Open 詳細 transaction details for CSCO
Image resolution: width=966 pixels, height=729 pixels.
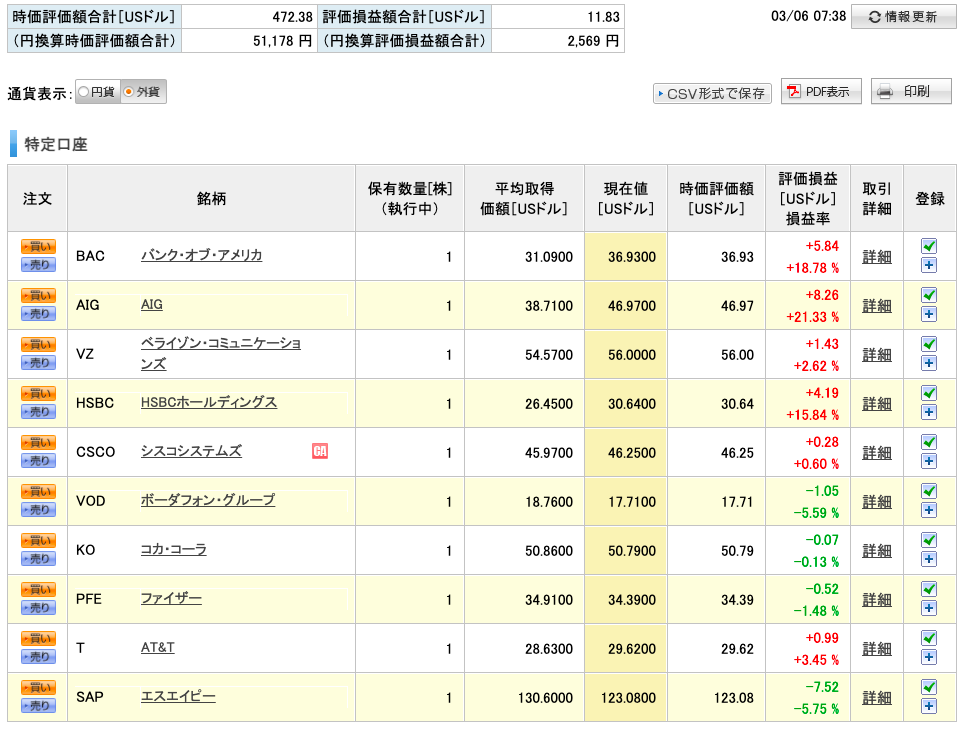877,453
